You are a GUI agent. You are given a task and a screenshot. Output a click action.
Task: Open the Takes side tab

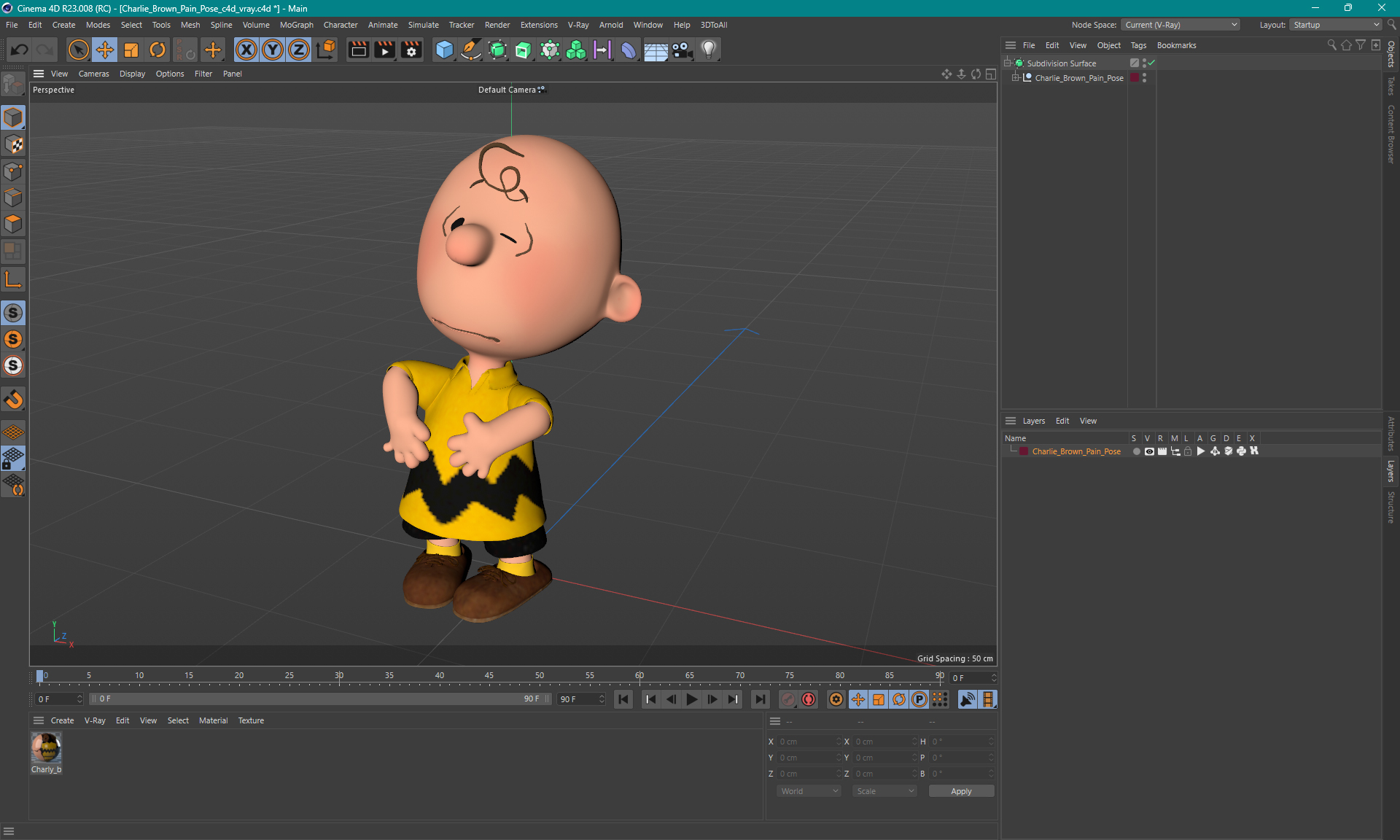1391,85
